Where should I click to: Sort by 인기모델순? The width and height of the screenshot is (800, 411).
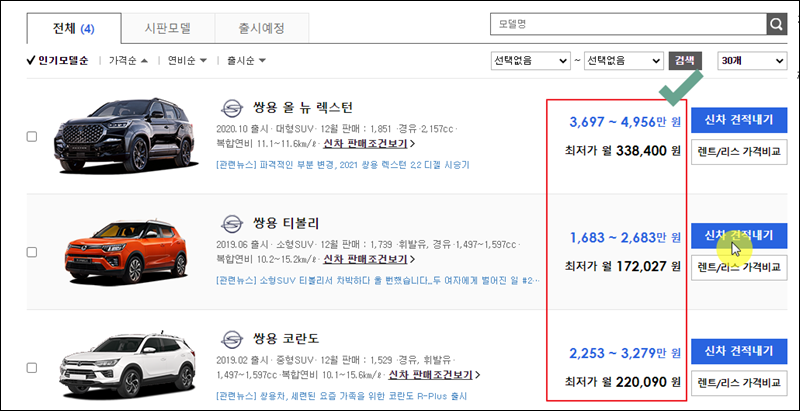click(x=58, y=61)
